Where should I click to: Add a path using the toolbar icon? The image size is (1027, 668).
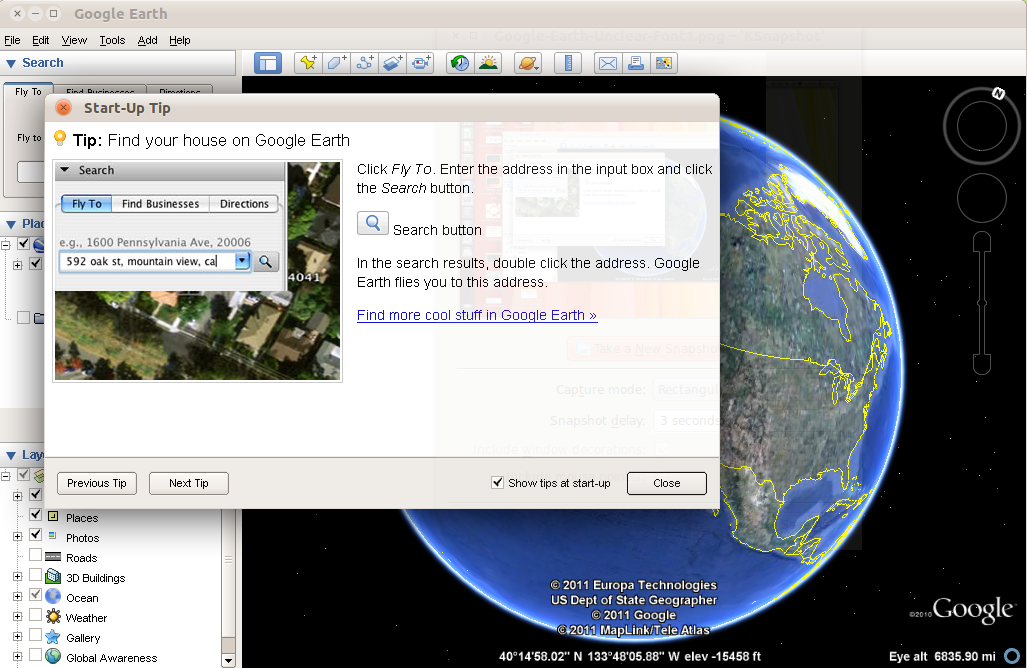pyautogui.click(x=365, y=63)
